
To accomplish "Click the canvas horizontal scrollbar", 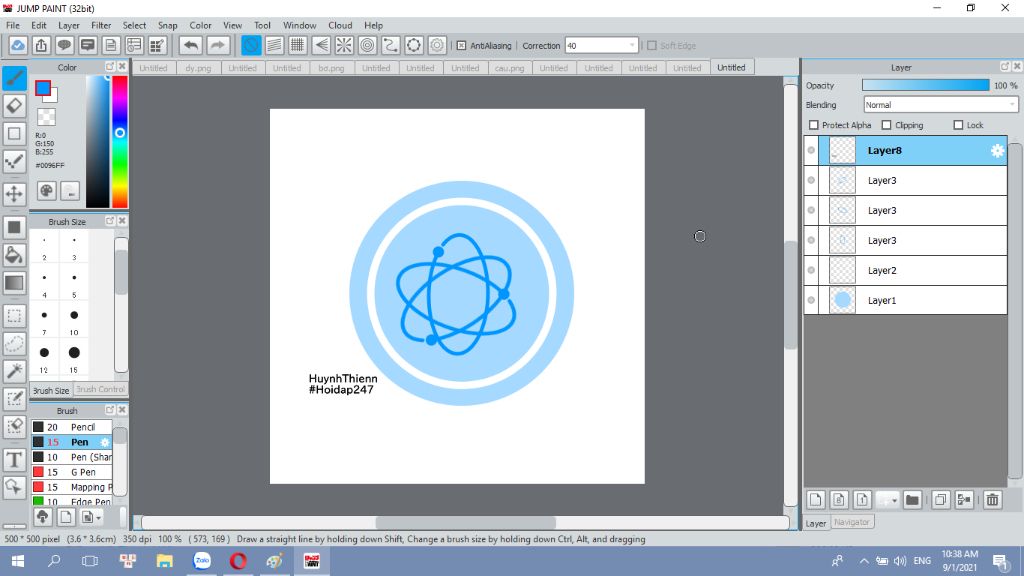I will (x=465, y=523).
